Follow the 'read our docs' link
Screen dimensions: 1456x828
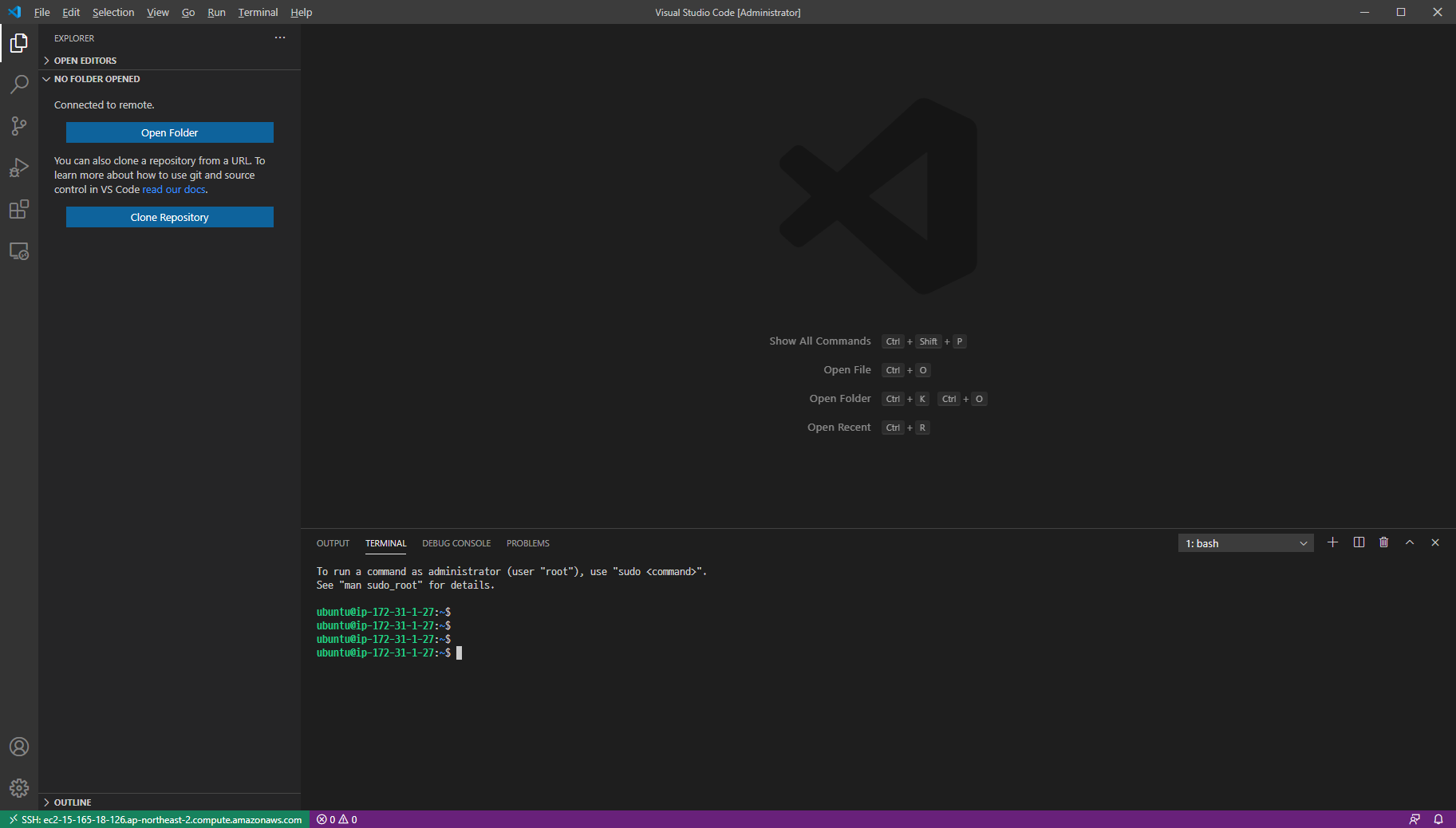point(174,190)
